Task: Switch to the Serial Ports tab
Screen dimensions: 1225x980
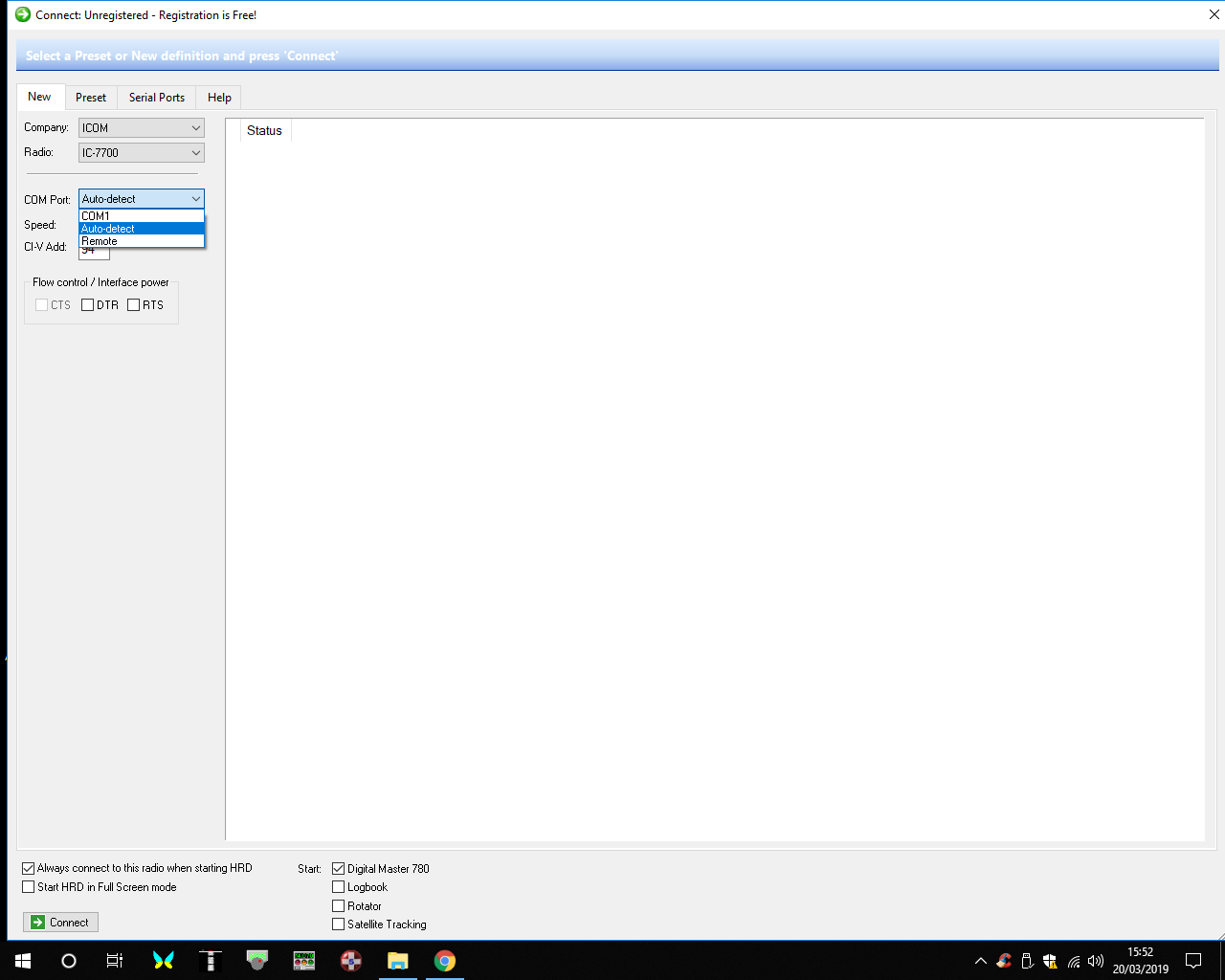Action: click(x=157, y=98)
